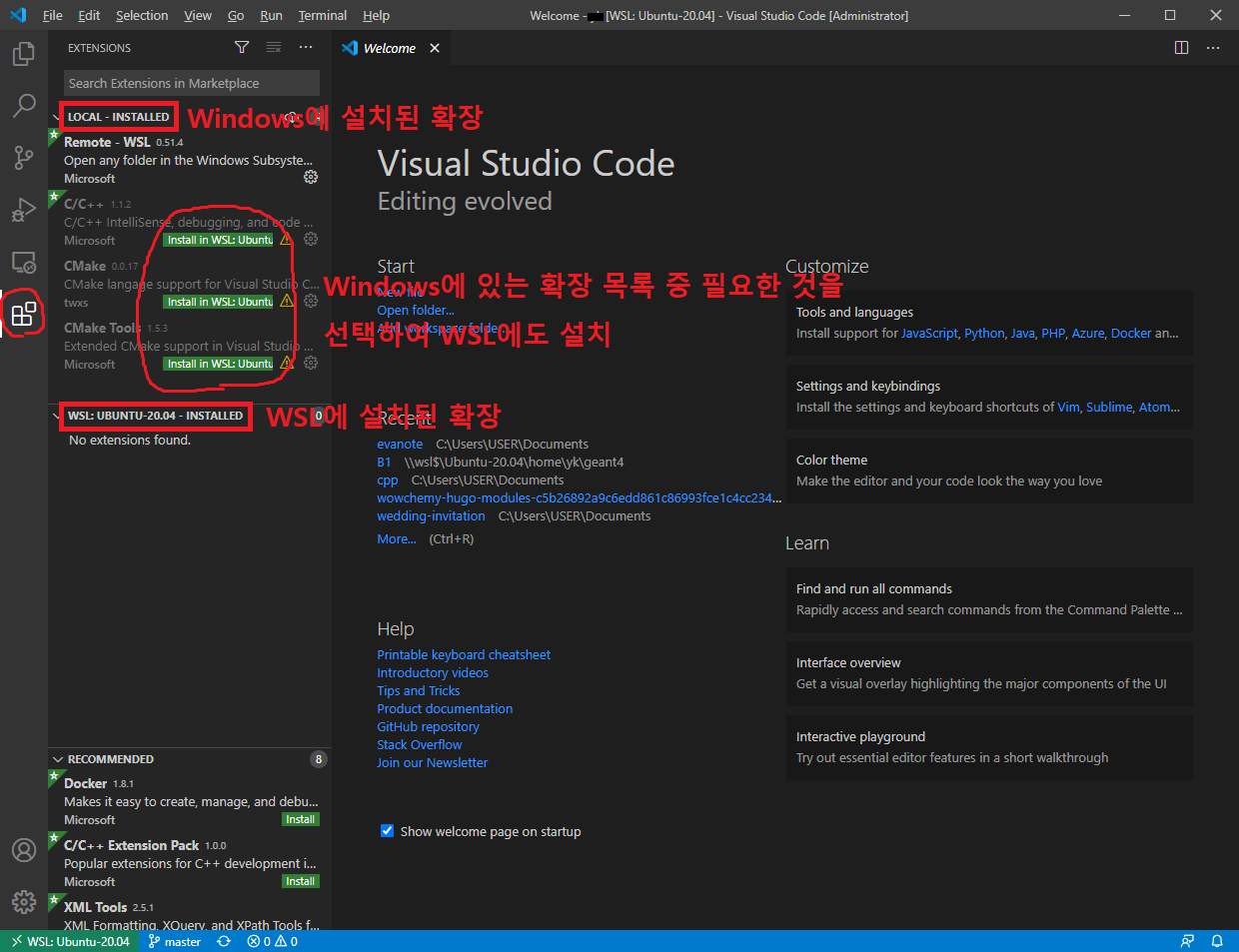Open the Terminal menu

pyautogui.click(x=322, y=15)
